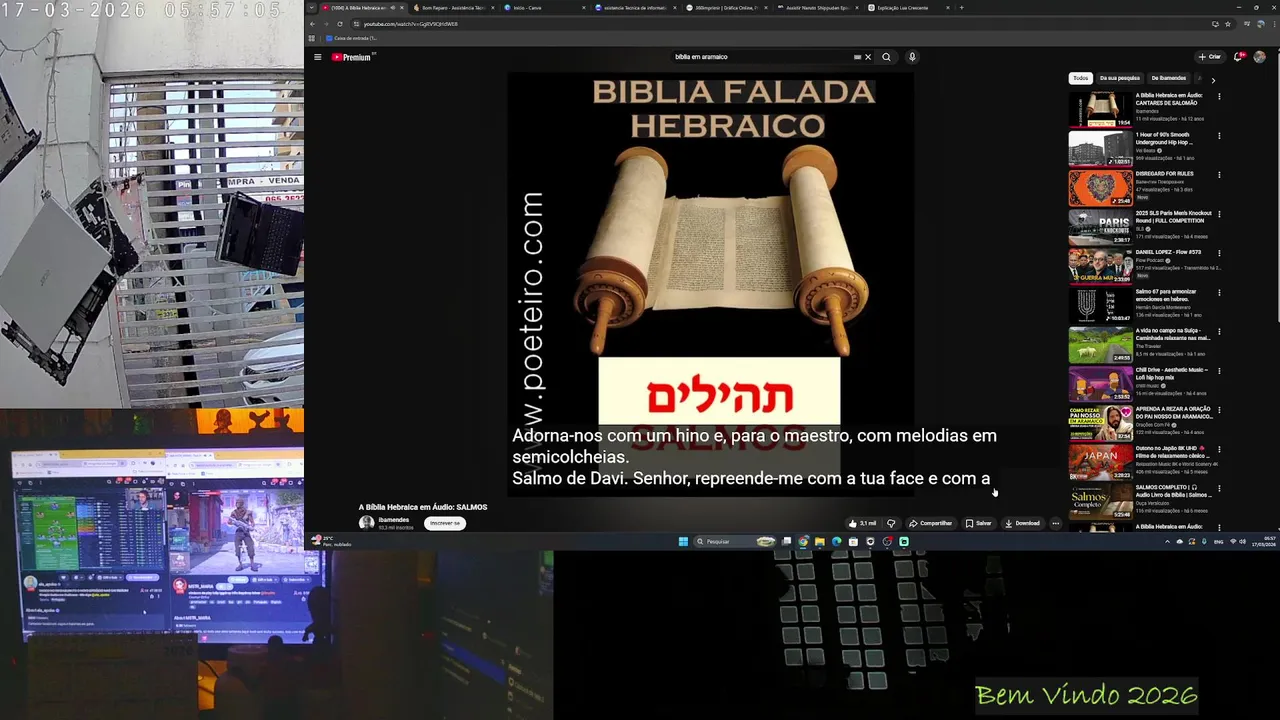Open 'Outono no Japão 8K UHD' video

(x=1100, y=462)
